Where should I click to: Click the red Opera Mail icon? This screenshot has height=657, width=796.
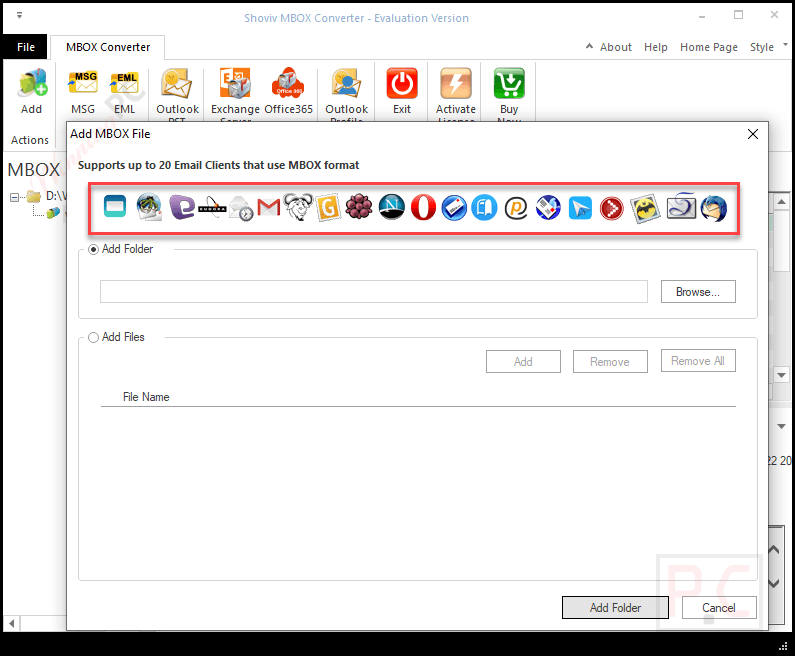(423, 207)
